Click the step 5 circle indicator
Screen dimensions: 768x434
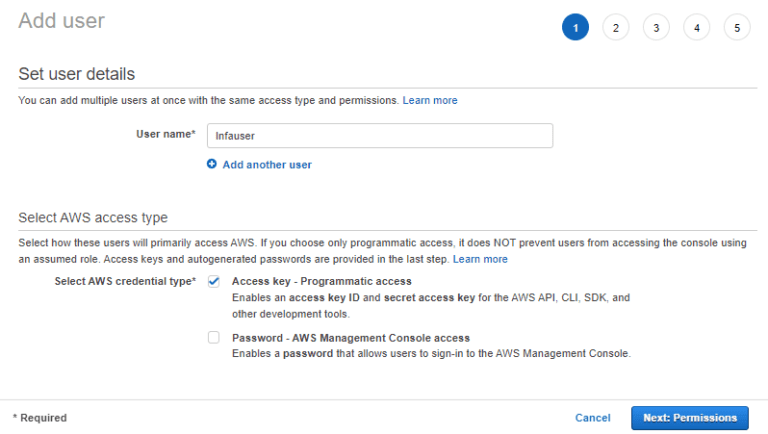(x=737, y=28)
